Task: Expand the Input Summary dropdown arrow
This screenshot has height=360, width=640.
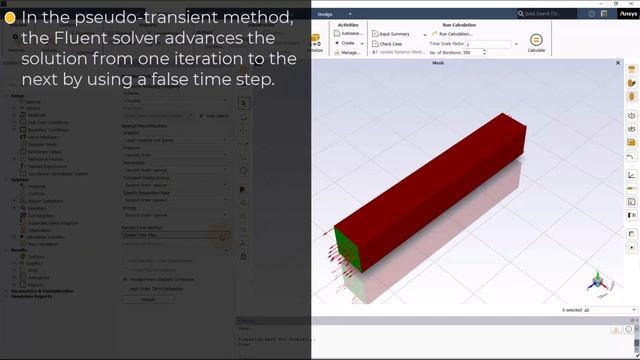Action: (424, 34)
